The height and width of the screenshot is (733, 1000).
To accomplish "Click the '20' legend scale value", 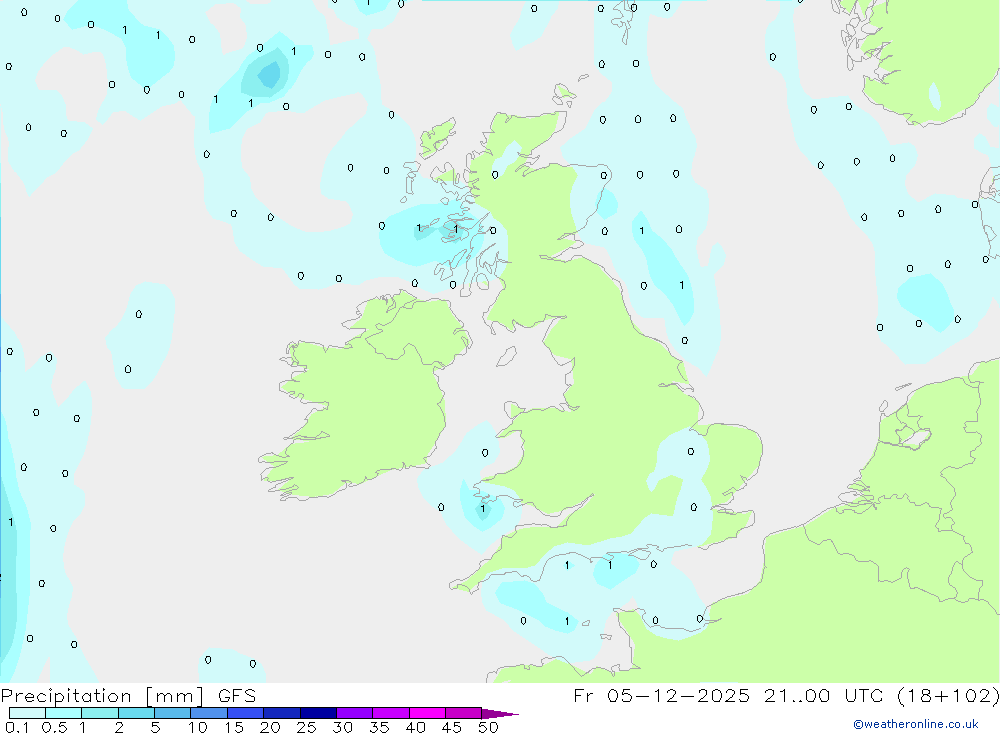I will point(270,727).
